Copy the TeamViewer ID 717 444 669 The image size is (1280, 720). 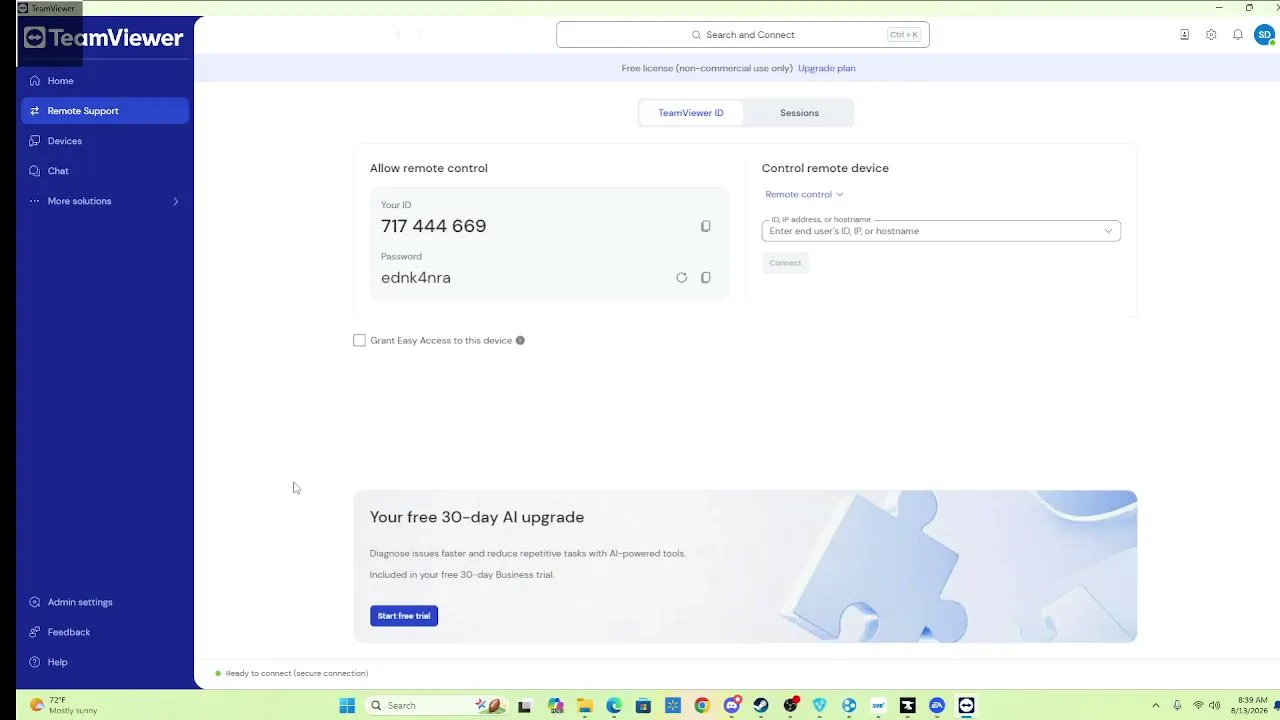tap(705, 226)
